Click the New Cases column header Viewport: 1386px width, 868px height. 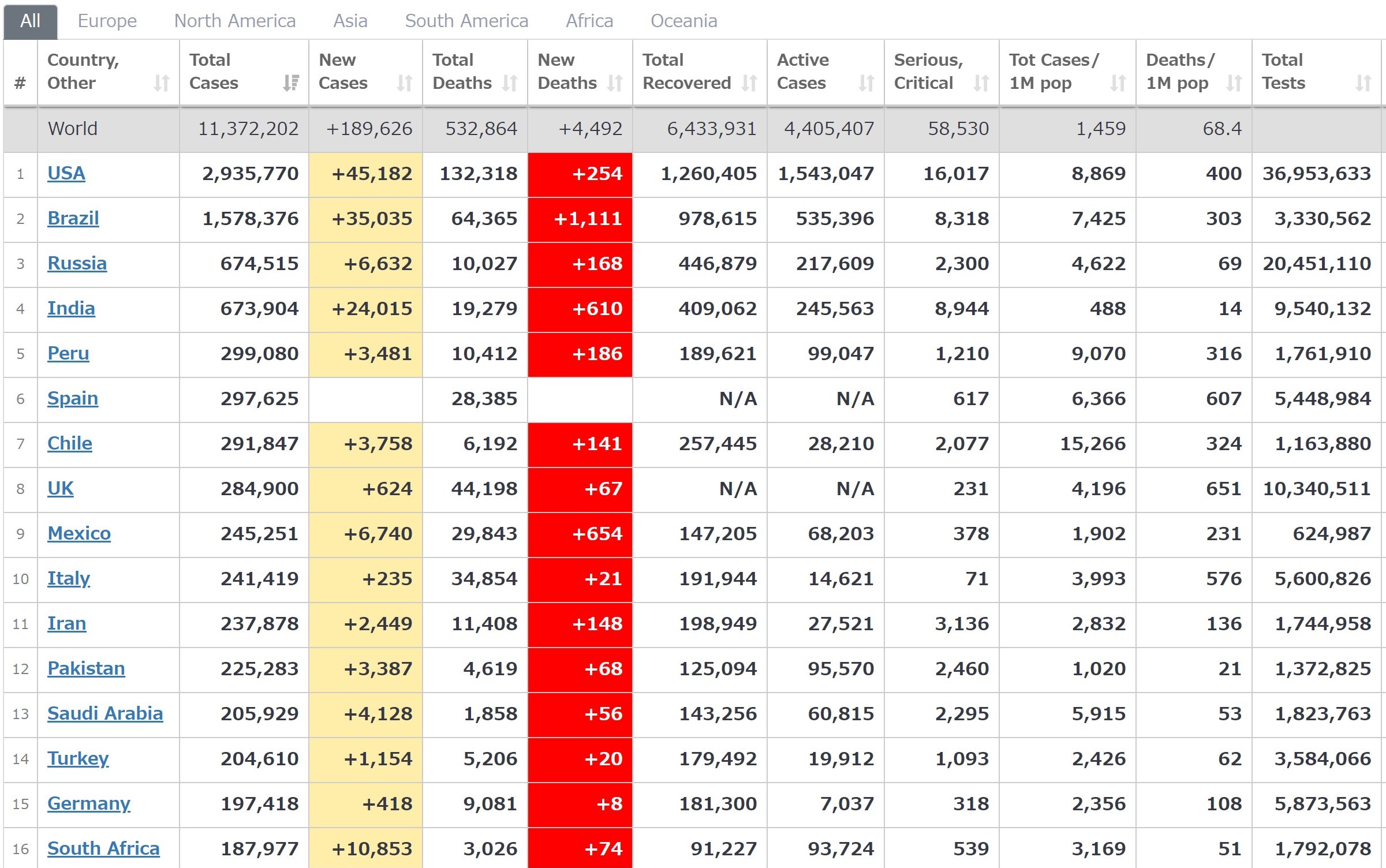(x=366, y=72)
